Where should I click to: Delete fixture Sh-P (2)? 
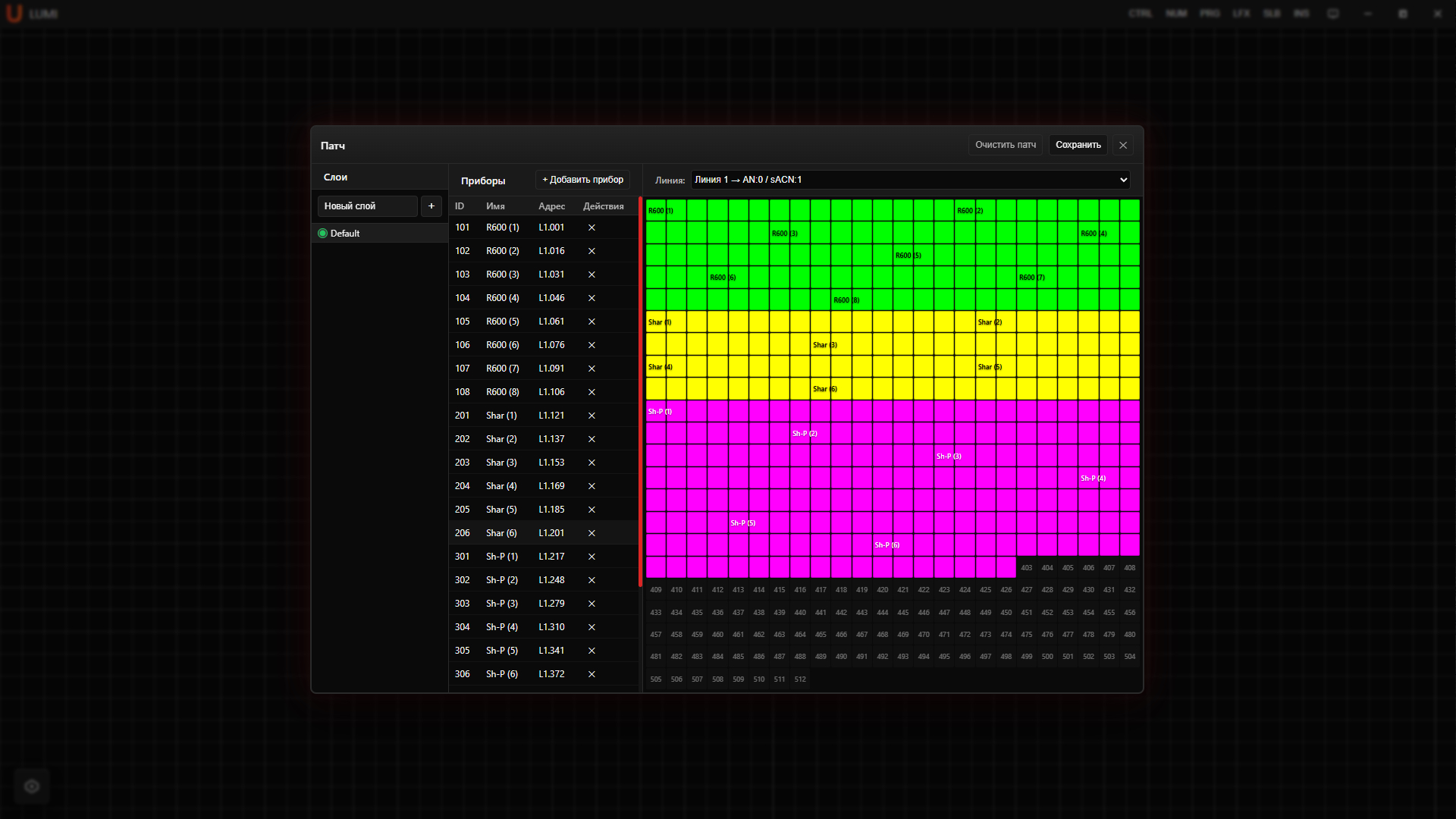[x=591, y=580]
